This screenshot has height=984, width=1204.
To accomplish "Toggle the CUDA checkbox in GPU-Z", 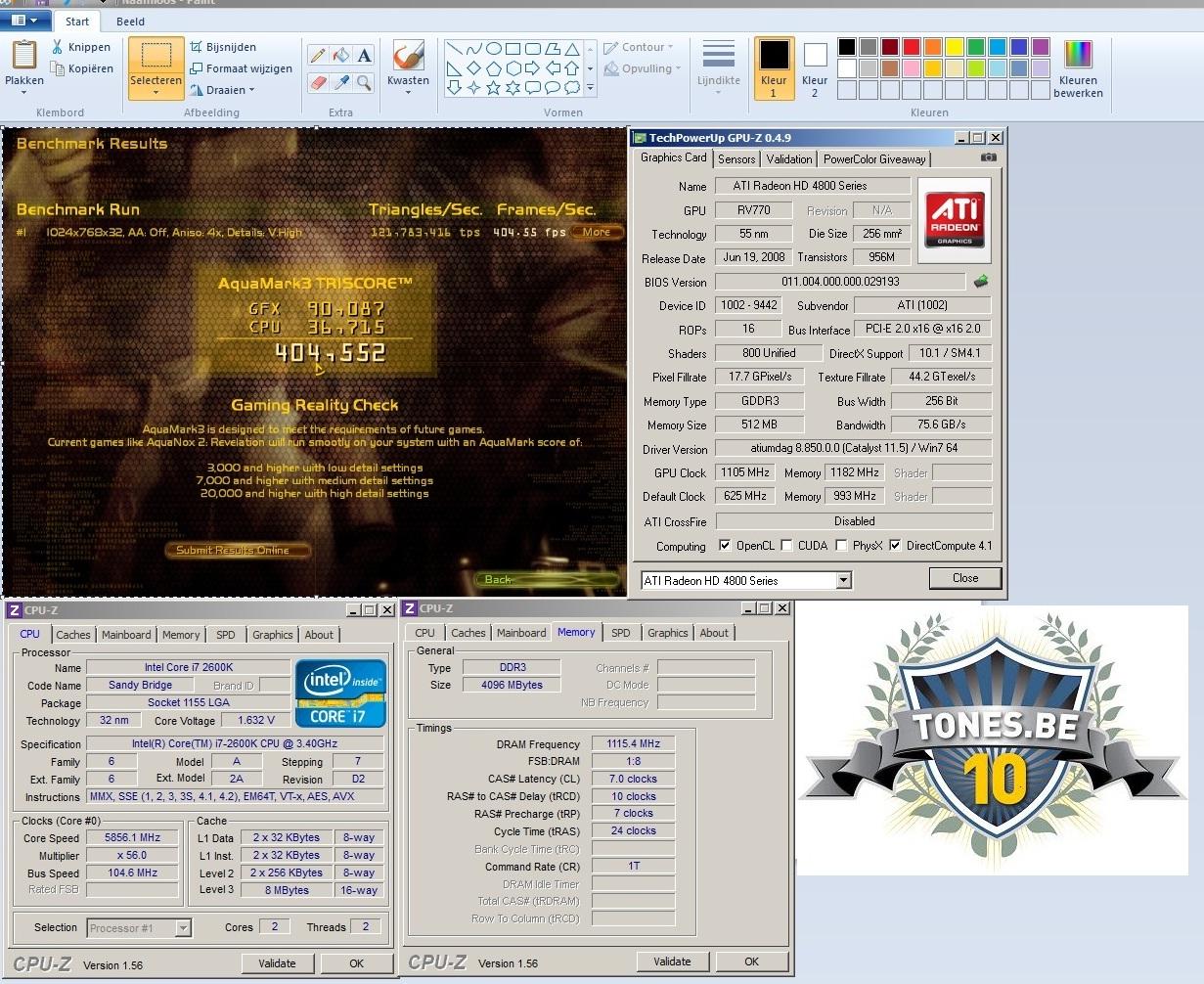I will point(786,546).
